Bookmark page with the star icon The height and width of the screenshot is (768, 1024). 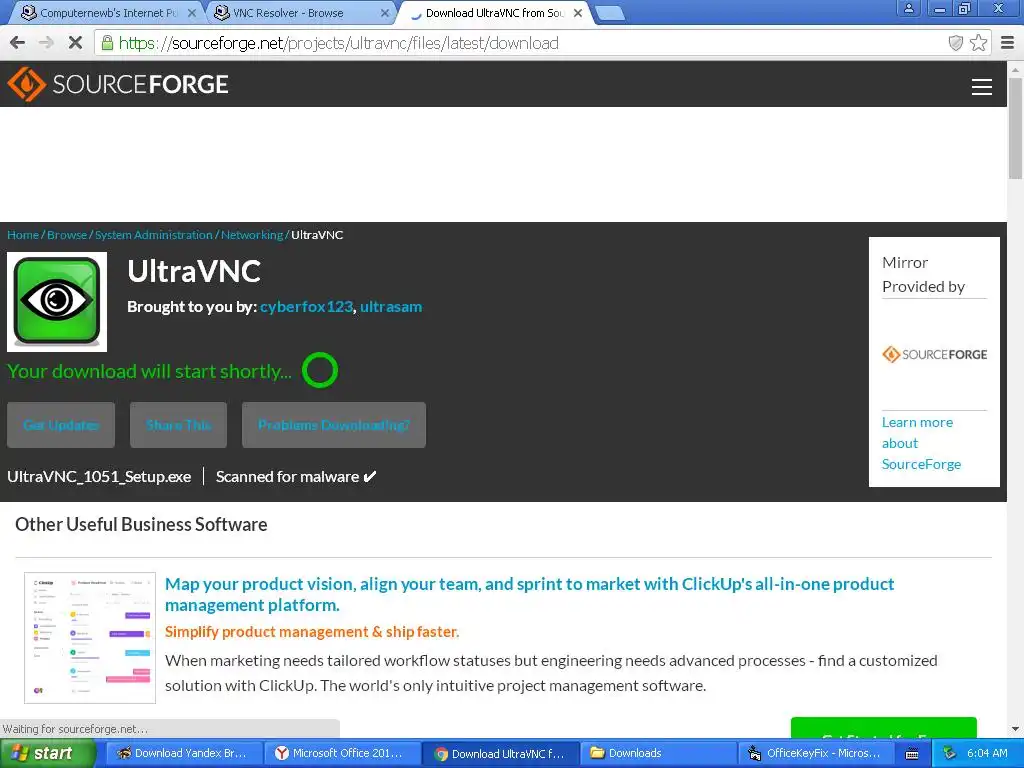[x=978, y=43]
